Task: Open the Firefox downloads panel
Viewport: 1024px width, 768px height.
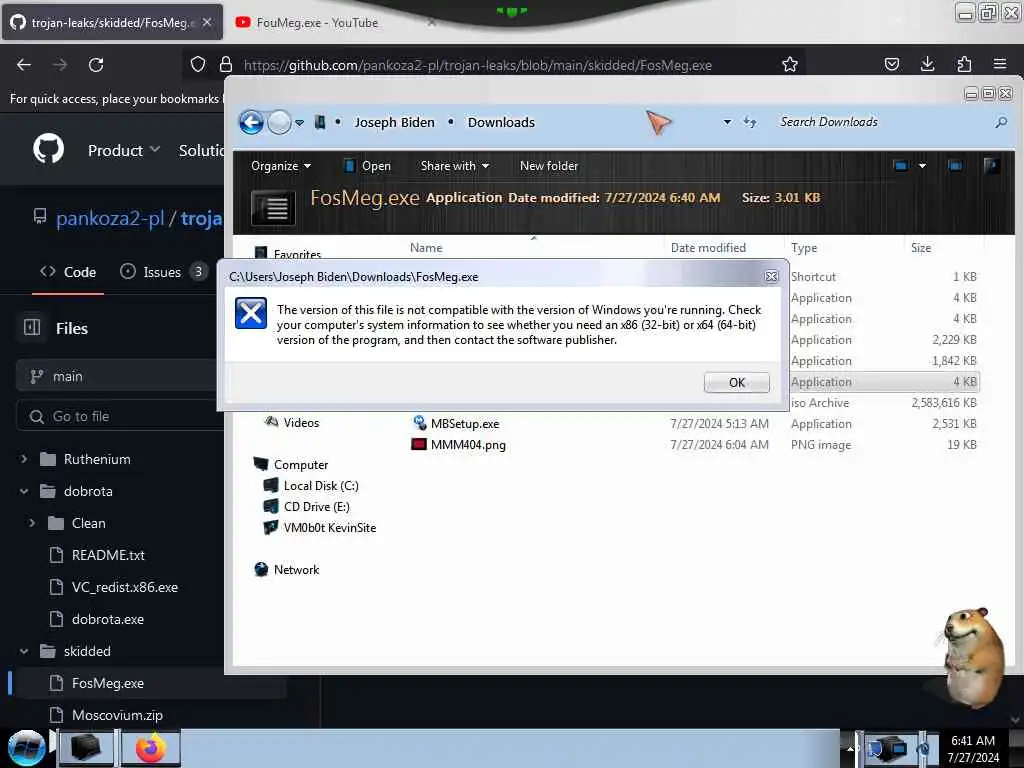Action: (x=927, y=64)
